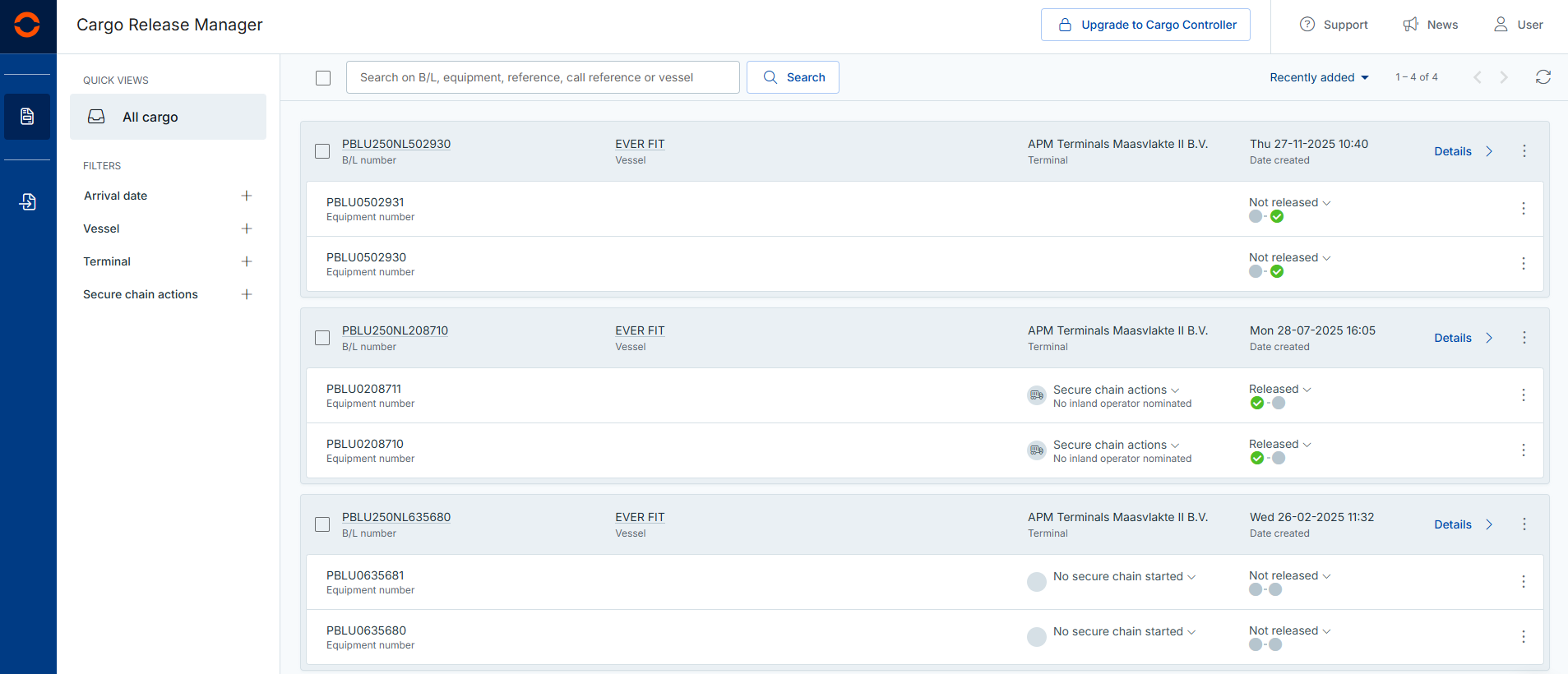Click the truck icon for PBLU0208710

click(x=1037, y=450)
